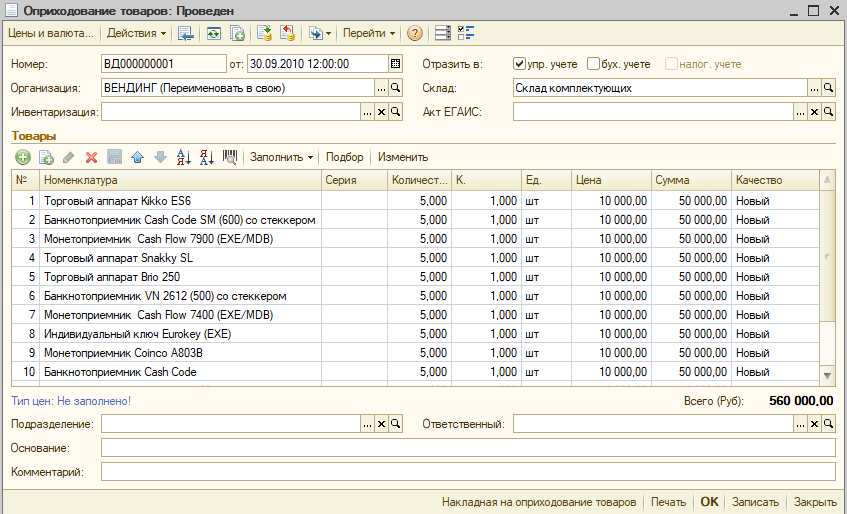Click the Подбор button

pos(345,157)
